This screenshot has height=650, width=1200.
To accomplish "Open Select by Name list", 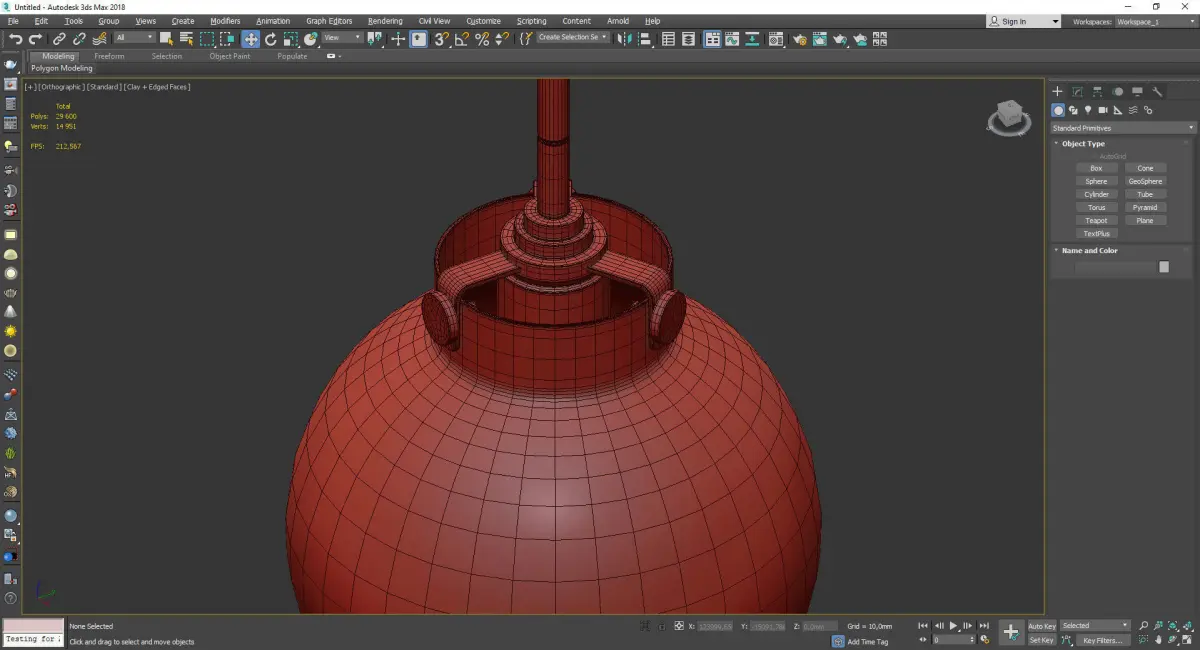I will point(186,39).
